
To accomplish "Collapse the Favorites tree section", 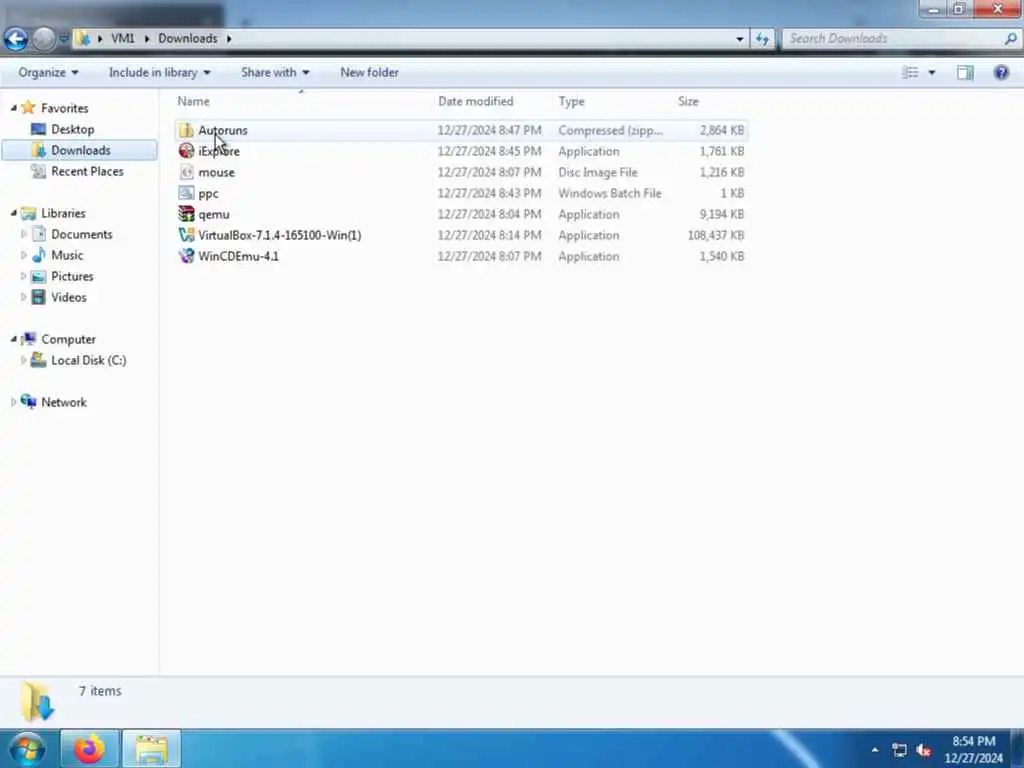I will point(14,108).
